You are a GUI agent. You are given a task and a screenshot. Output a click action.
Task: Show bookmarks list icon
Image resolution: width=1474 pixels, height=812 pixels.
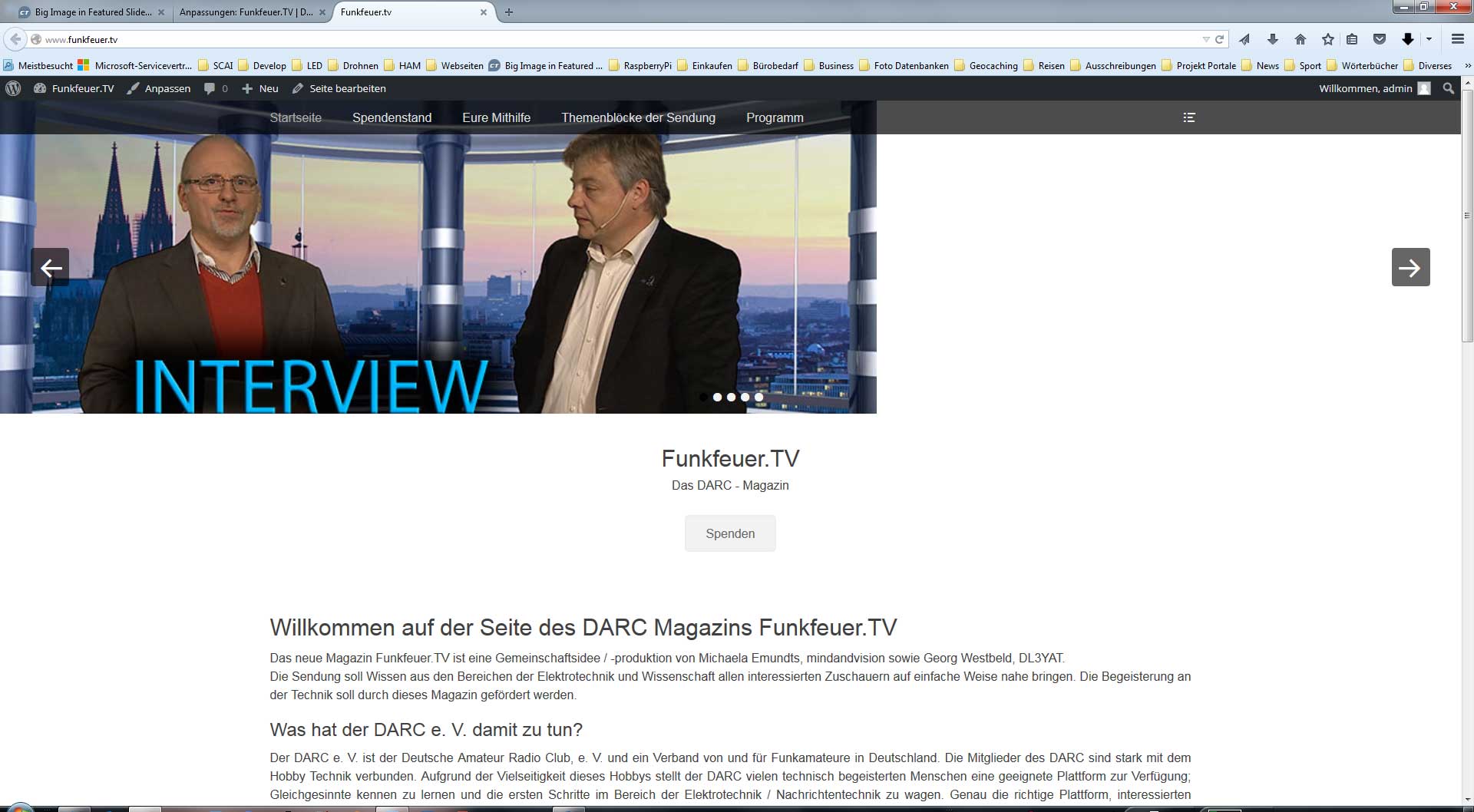click(1353, 39)
